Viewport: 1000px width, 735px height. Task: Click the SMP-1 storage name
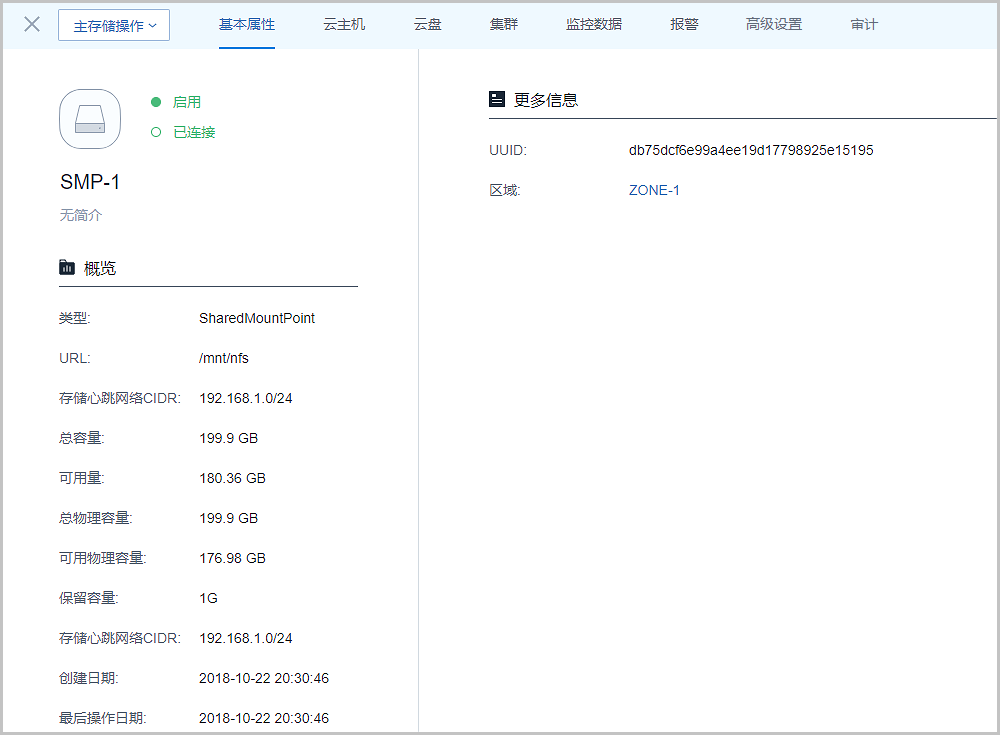(90, 182)
